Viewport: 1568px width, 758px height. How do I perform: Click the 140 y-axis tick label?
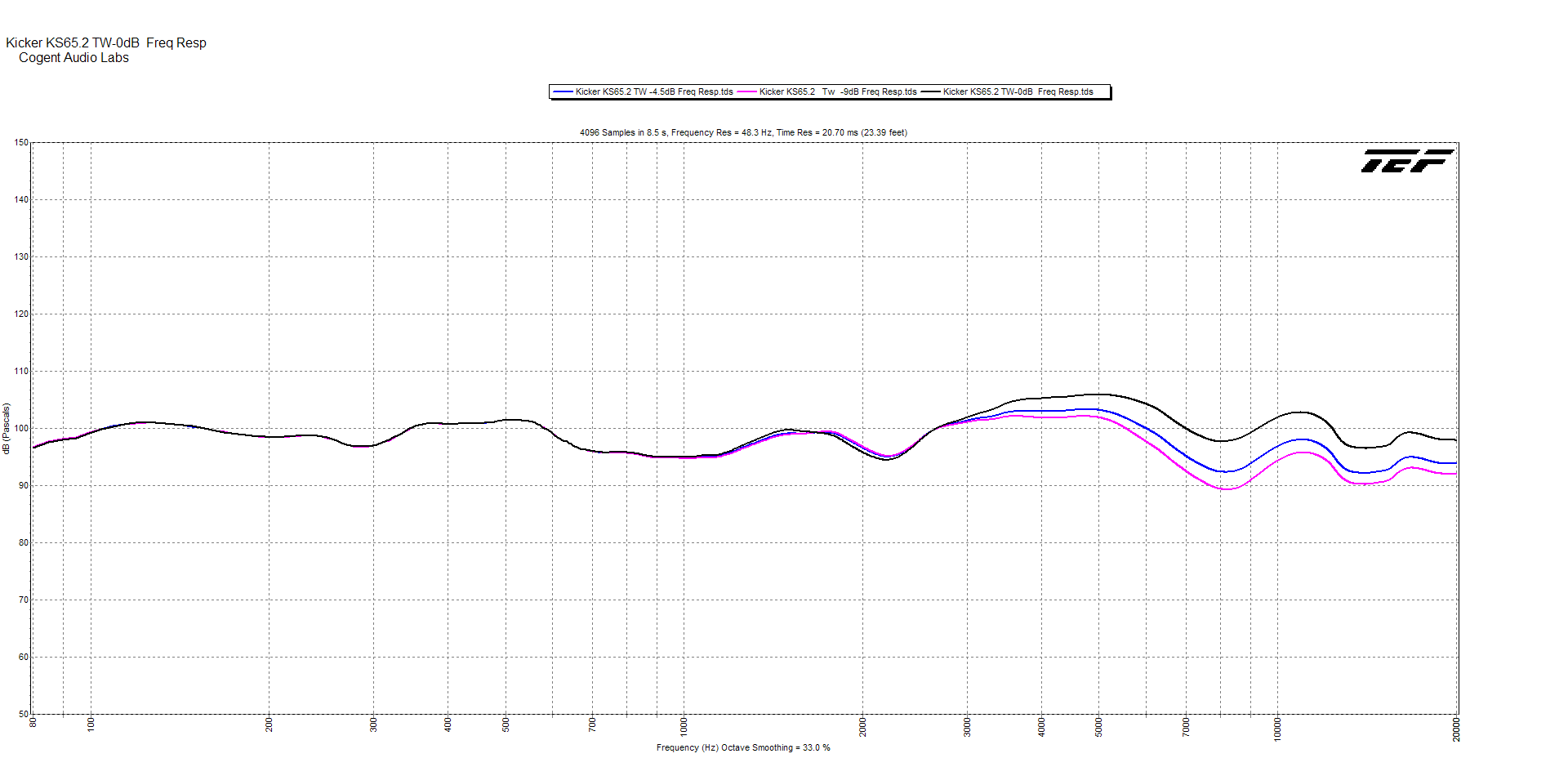pyautogui.click(x=21, y=199)
